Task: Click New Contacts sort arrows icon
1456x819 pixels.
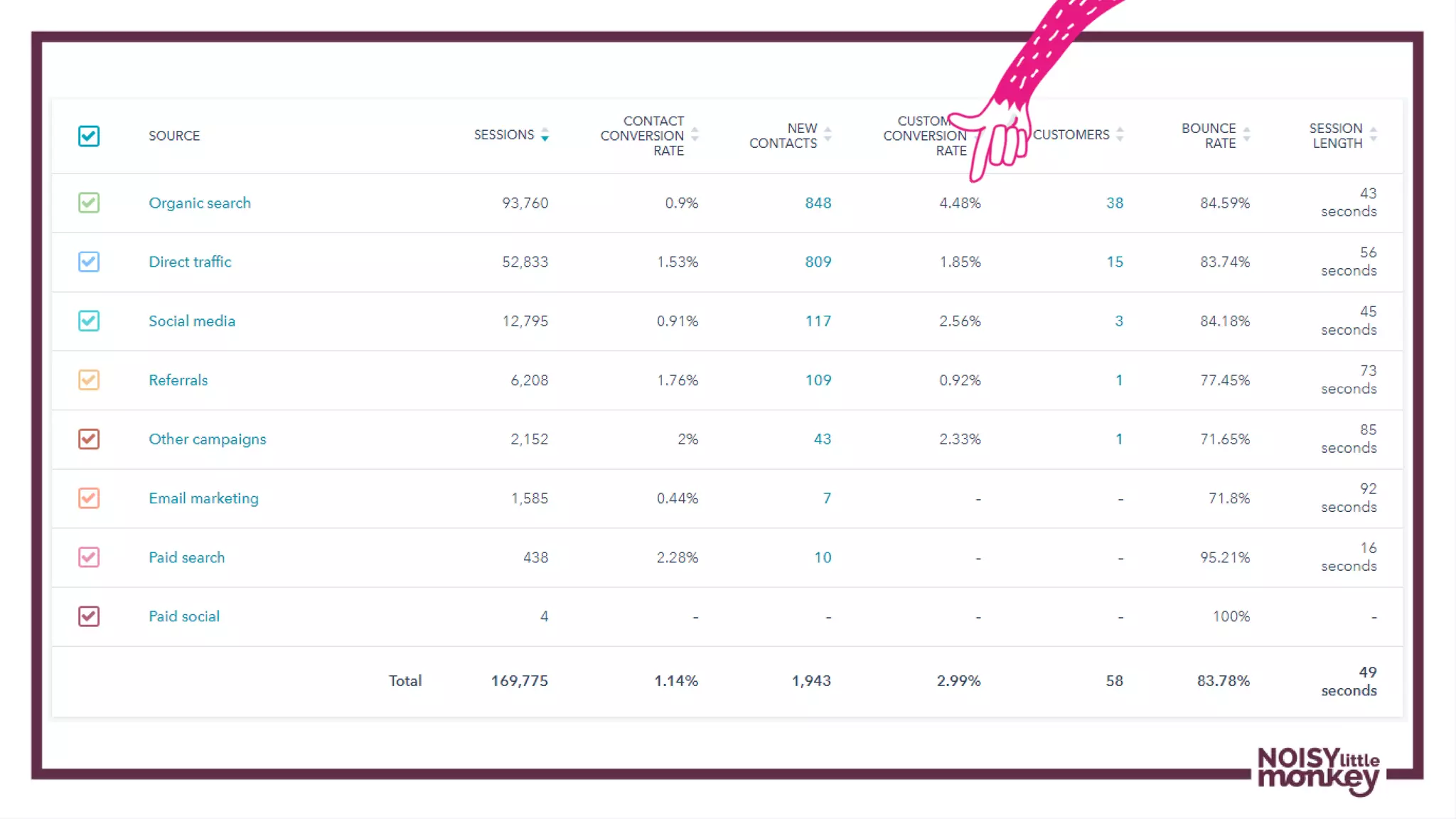Action: click(828, 134)
